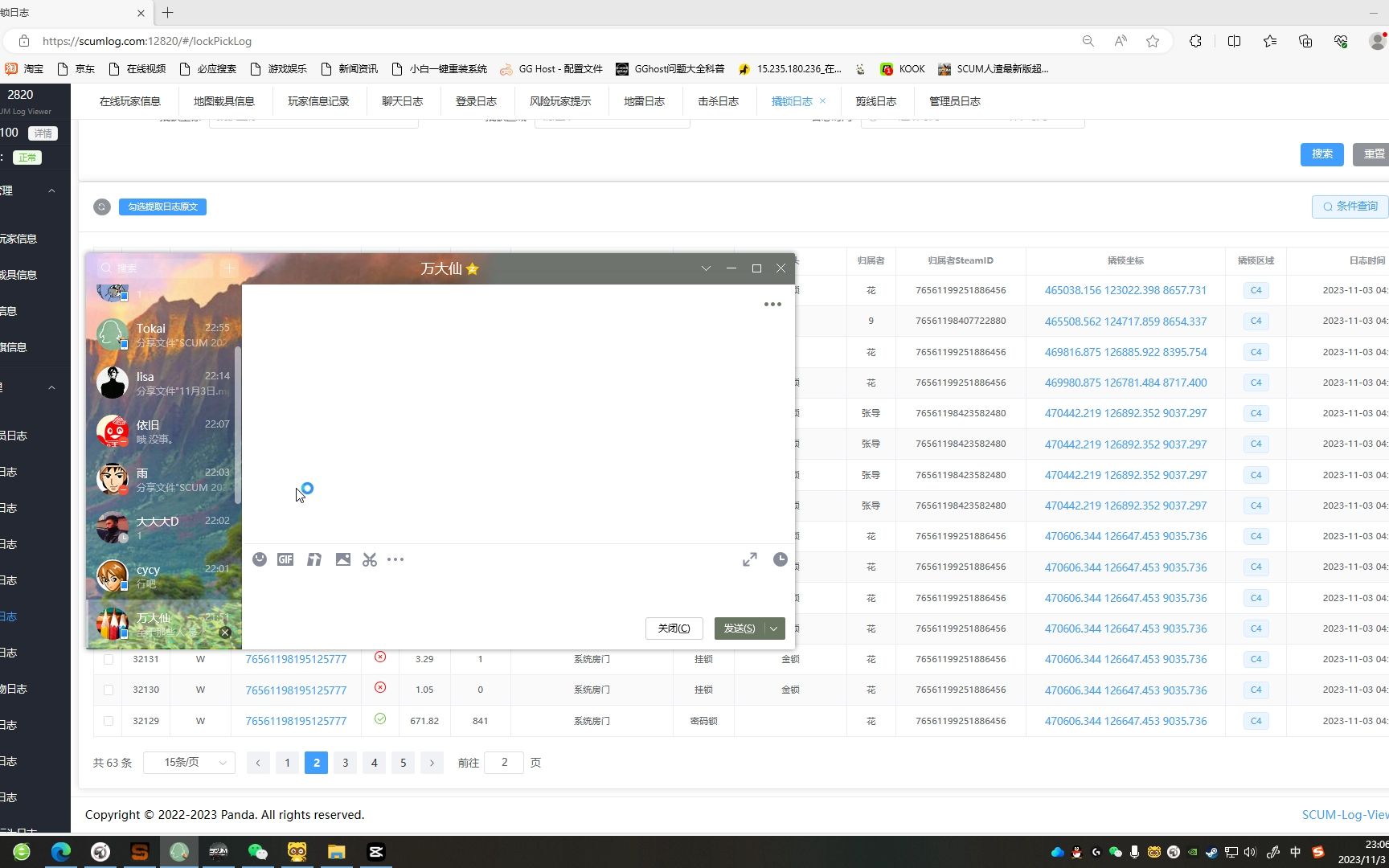Viewport: 1389px width, 868px height.
Task: Open chat message history via clock icon
Action: click(779, 559)
